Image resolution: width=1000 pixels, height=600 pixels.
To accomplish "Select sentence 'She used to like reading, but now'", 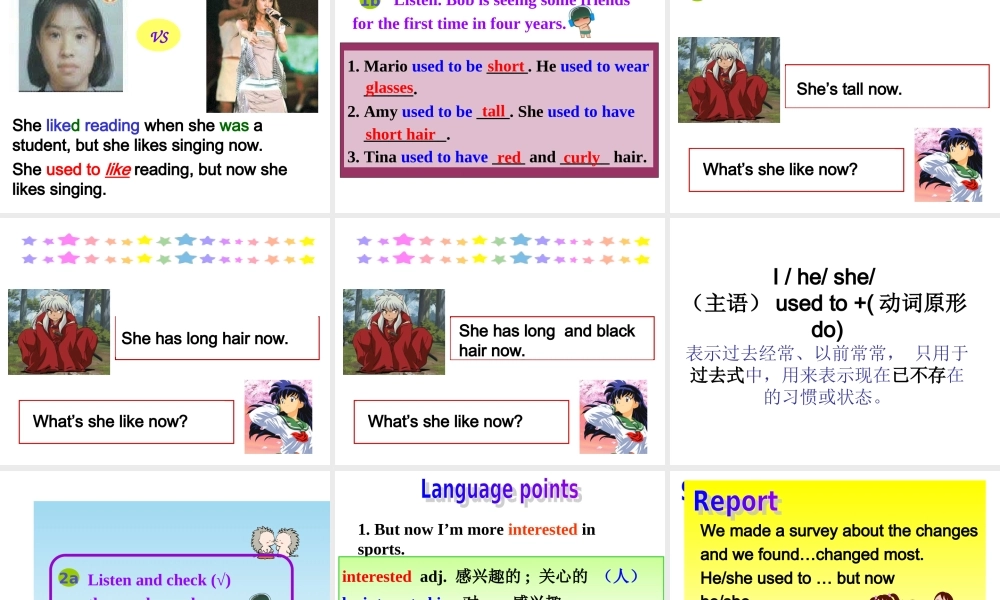I will tap(150, 170).
